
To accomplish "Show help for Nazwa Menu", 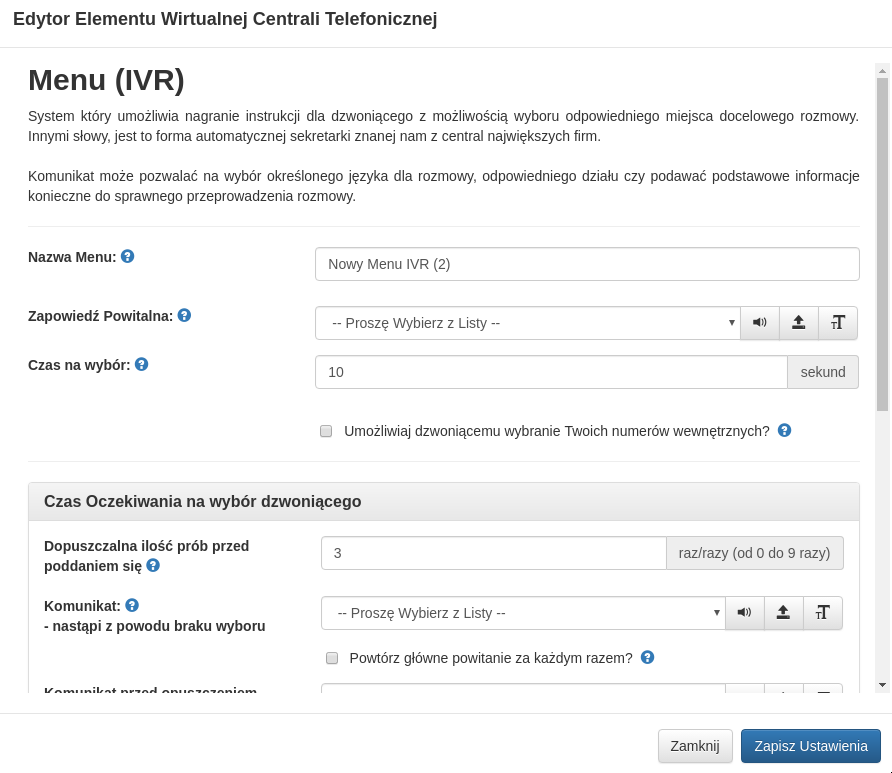I will click(x=127, y=256).
